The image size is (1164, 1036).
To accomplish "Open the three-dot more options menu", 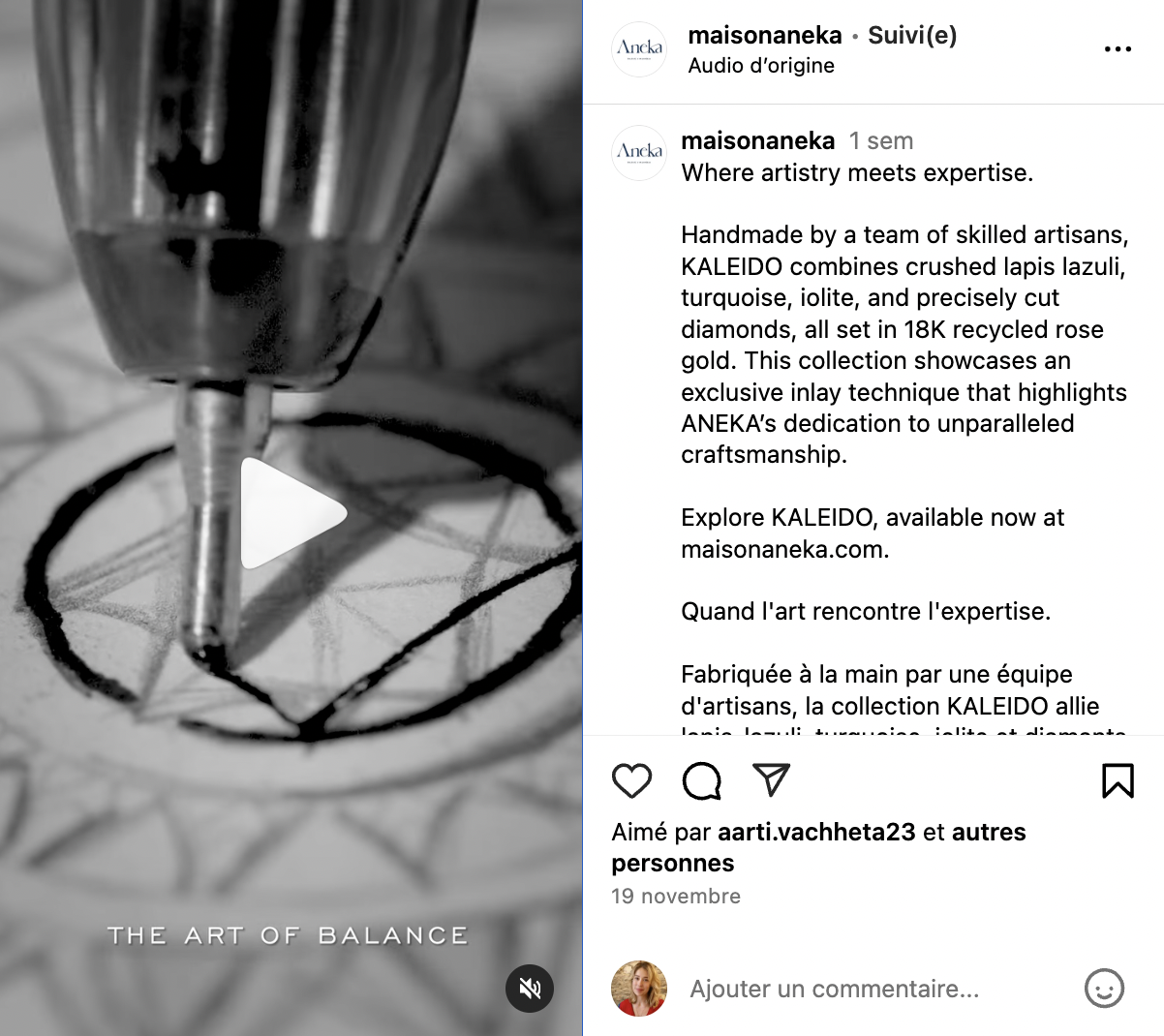I will pos(1118,49).
